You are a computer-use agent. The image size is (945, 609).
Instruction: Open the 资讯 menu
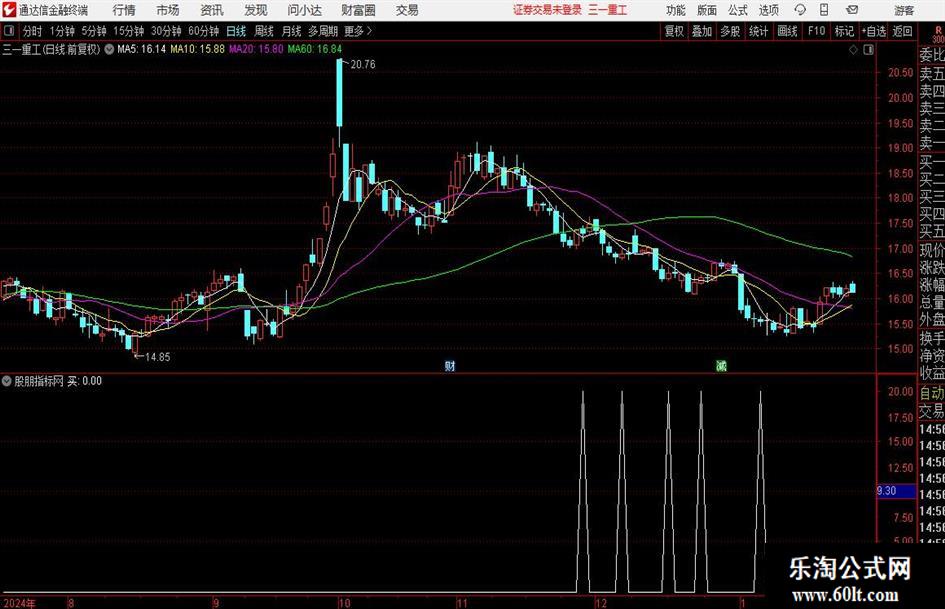(212, 10)
